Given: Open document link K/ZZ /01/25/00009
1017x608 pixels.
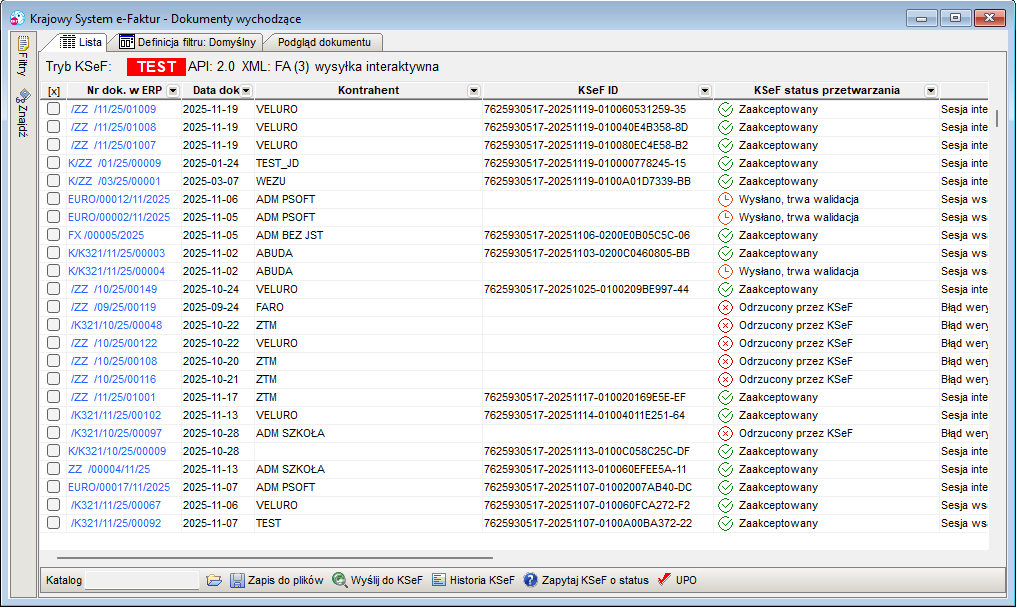Looking at the screenshot, I should click(x=114, y=164).
